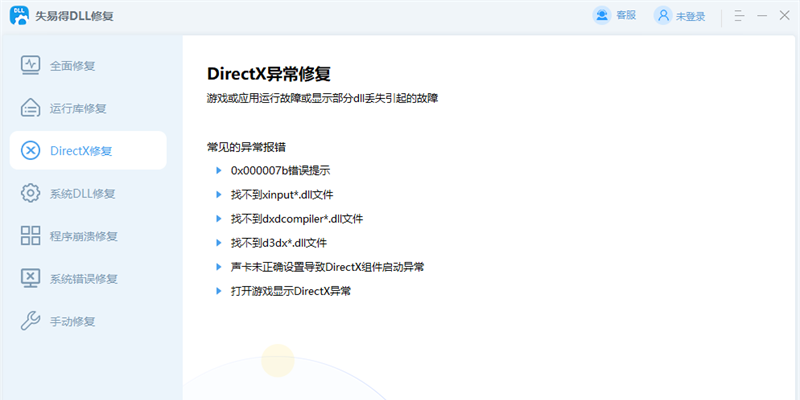Click the 未登录 user avatar icon
This screenshot has height=400, width=800.
coord(663,15)
